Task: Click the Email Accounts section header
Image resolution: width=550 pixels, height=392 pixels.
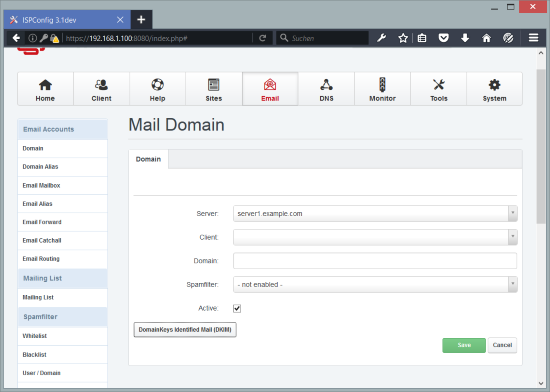Action: [62, 129]
